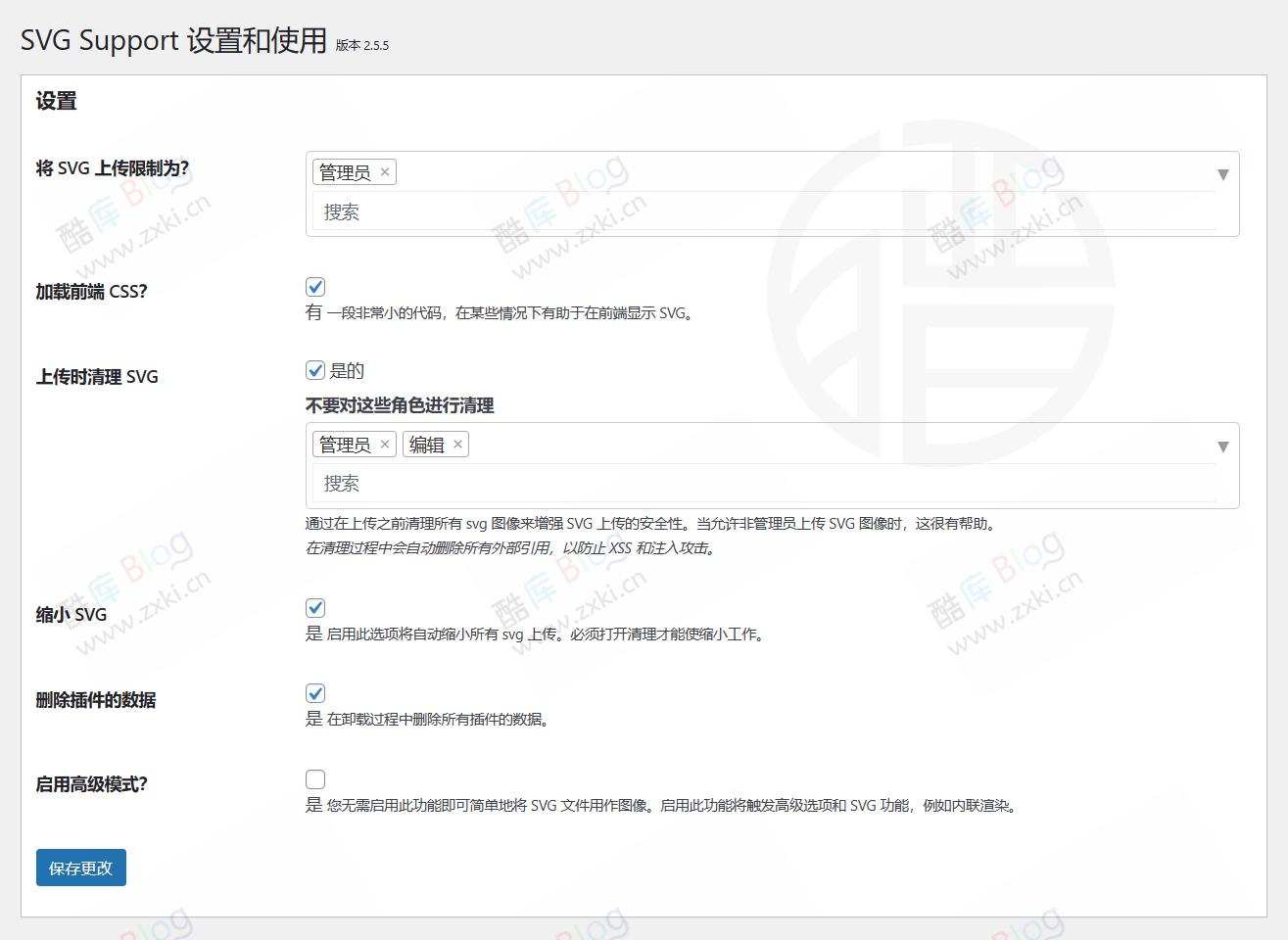Click the 是的 label next to the cleanup checkbox
The height and width of the screenshot is (940, 1288).
[x=349, y=370]
